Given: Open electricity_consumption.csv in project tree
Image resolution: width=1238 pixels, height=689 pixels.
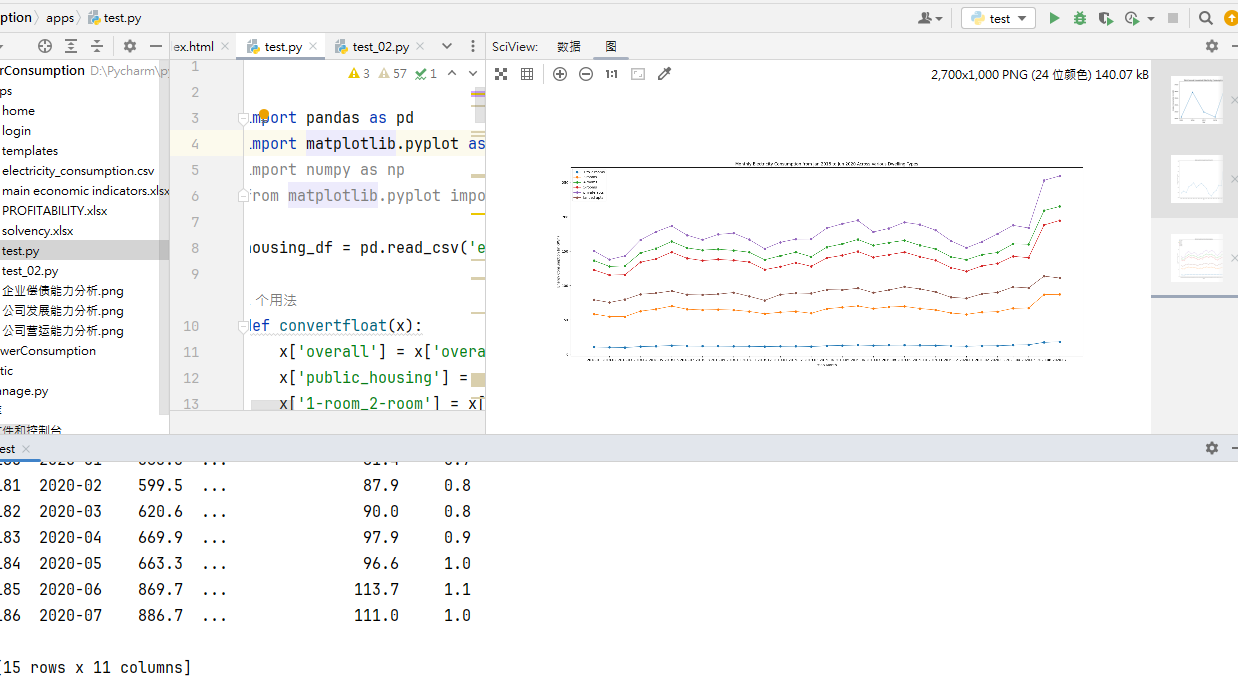Looking at the screenshot, I should [78, 171].
